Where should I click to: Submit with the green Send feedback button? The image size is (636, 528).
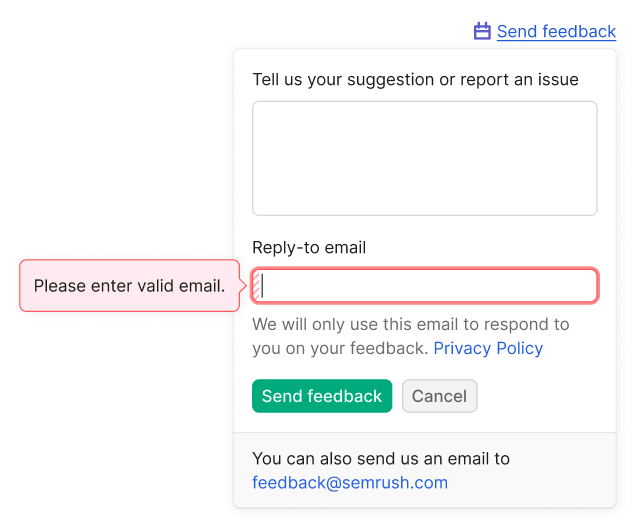tap(322, 396)
